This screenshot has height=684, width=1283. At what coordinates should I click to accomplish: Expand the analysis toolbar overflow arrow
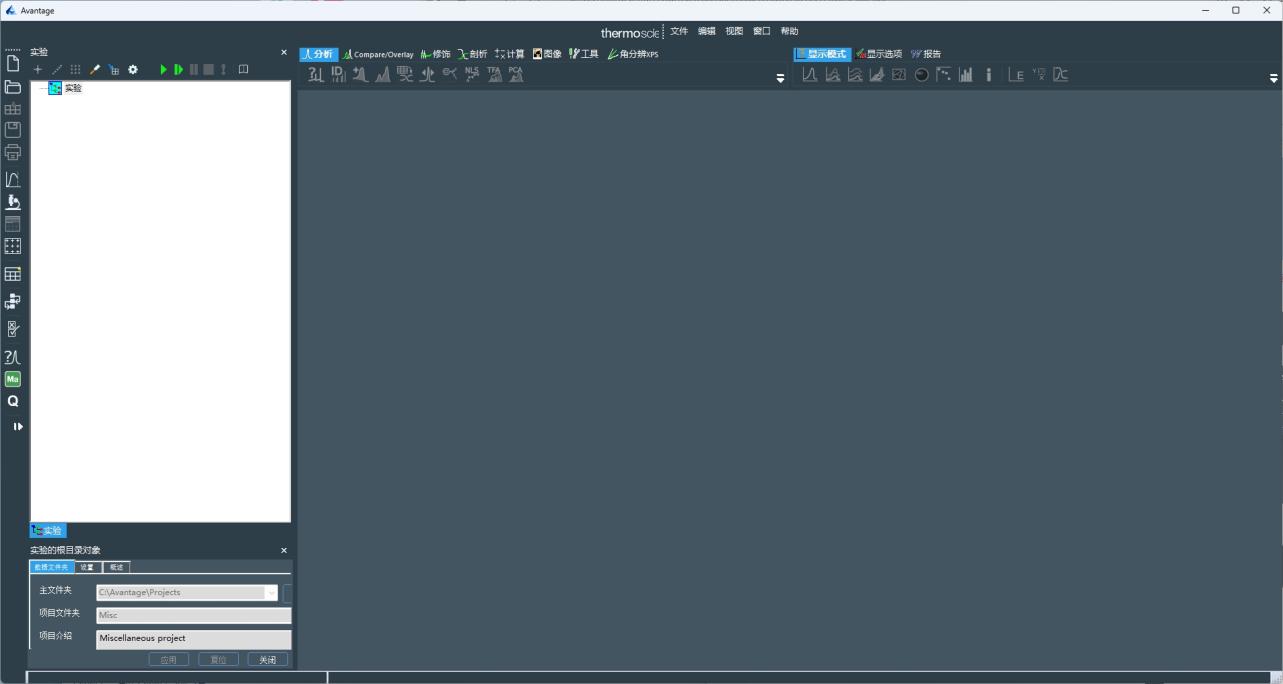tap(781, 78)
